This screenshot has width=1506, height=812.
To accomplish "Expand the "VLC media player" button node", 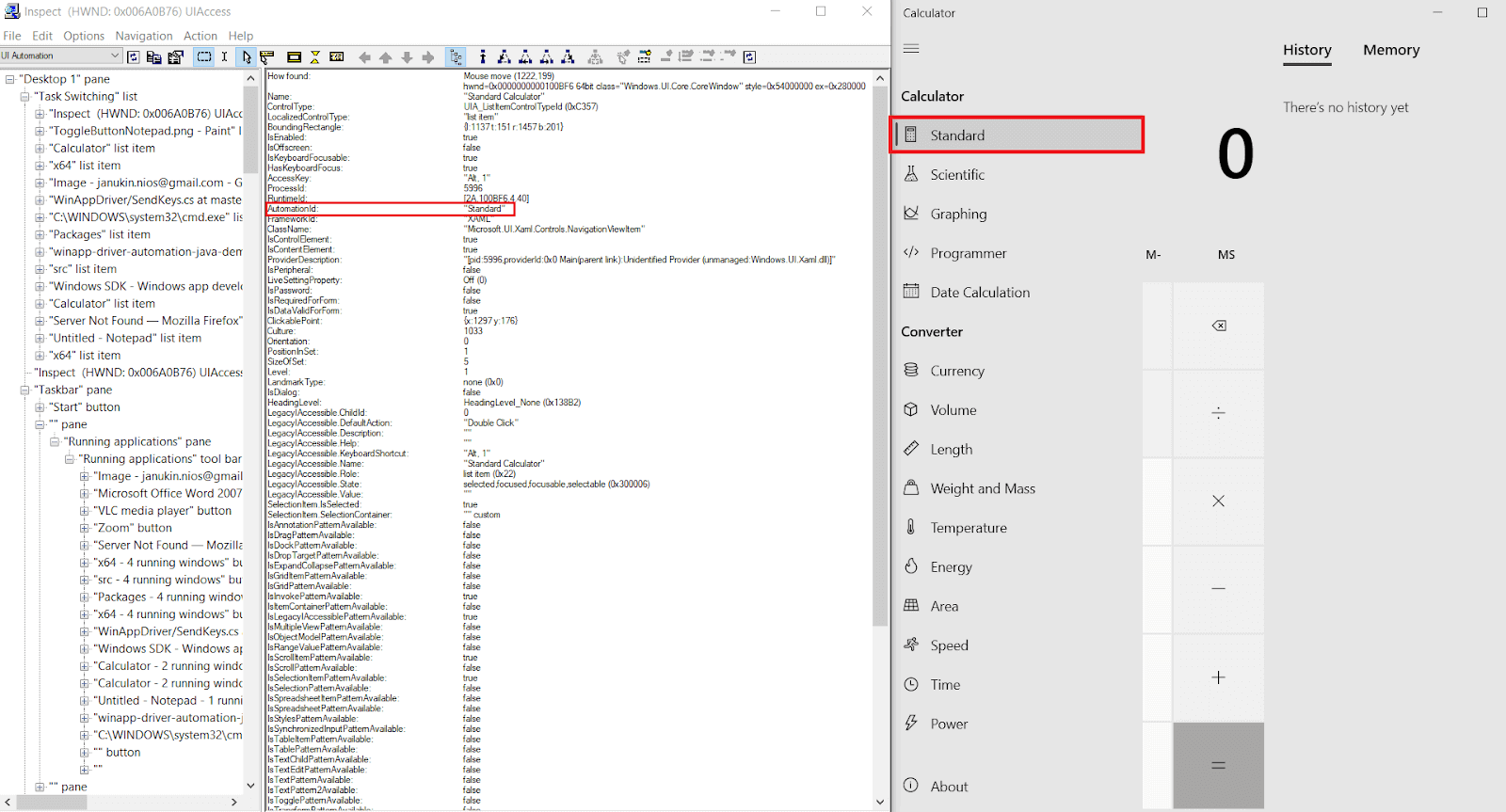I will click(x=85, y=511).
